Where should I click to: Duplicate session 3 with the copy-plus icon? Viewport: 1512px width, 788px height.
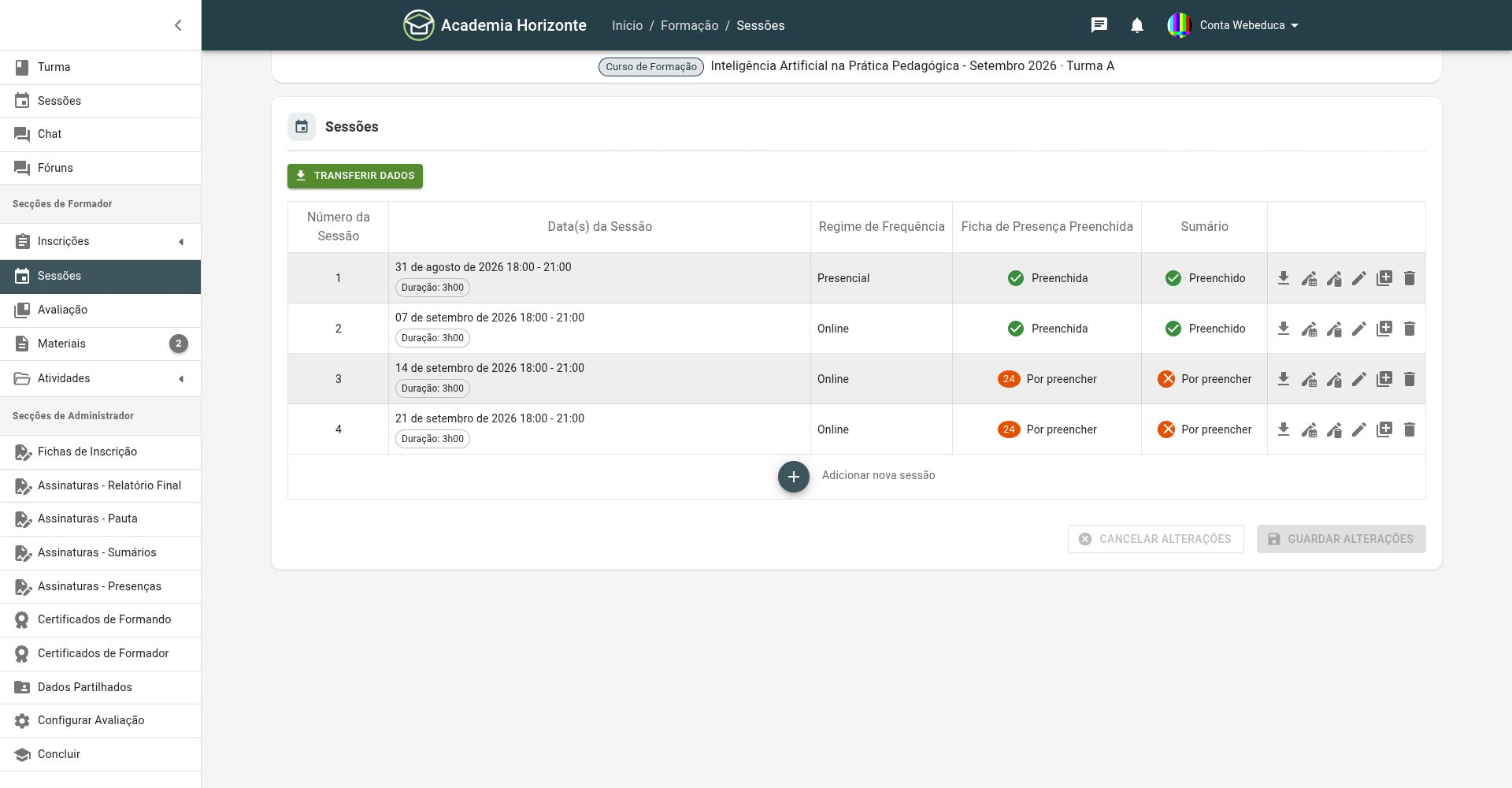pos(1384,379)
